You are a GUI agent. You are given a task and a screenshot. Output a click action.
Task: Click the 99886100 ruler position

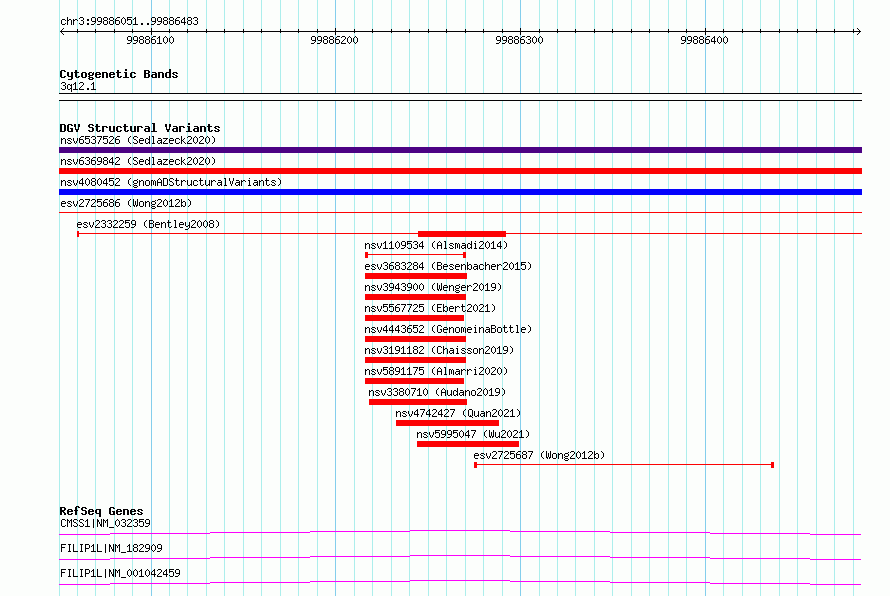click(x=150, y=40)
